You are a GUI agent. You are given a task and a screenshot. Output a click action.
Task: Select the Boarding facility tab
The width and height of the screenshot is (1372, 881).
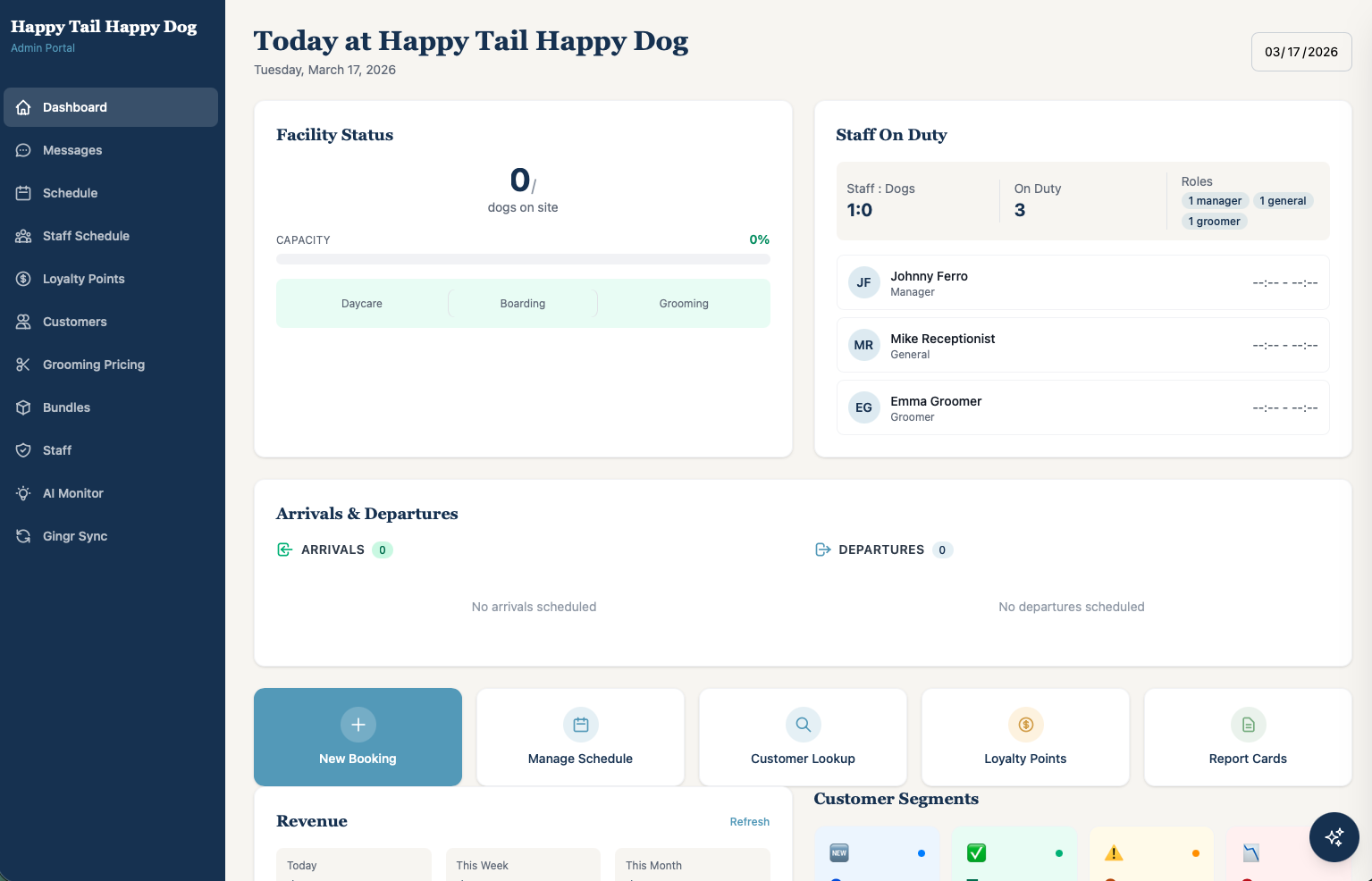point(523,303)
